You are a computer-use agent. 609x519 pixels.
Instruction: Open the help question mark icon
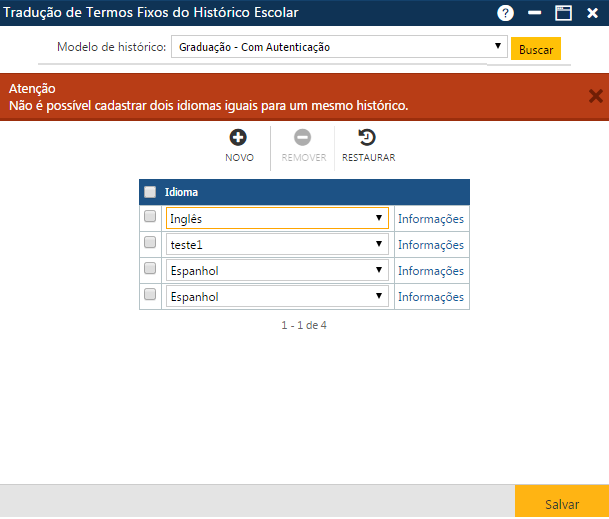coord(506,13)
